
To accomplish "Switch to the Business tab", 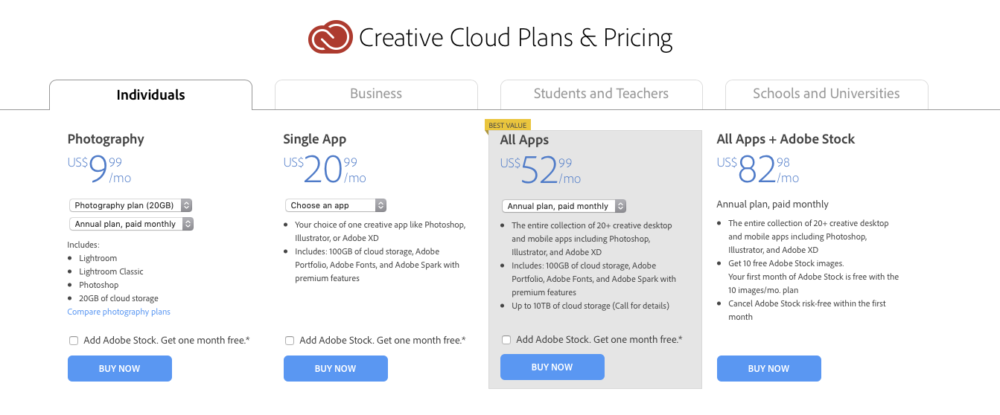I will (x=376, y=94).
